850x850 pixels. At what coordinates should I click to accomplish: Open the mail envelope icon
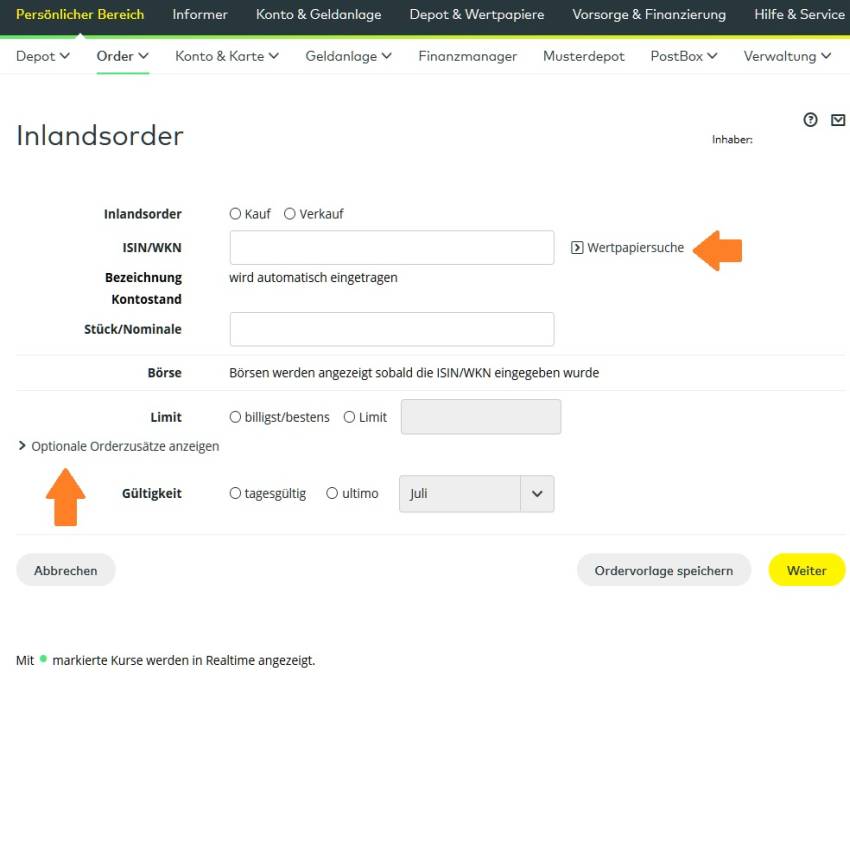[838, 120]
